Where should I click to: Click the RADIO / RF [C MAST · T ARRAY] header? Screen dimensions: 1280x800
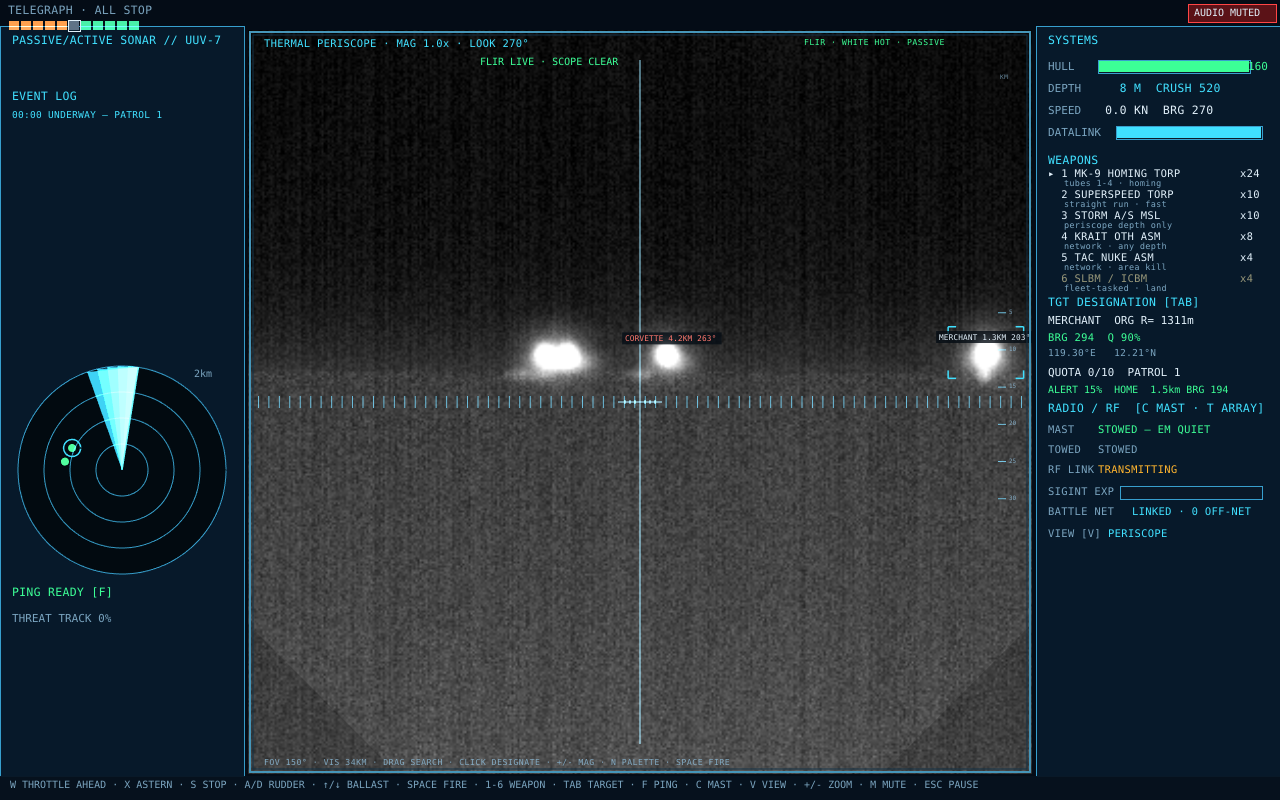click(1156, 408)
